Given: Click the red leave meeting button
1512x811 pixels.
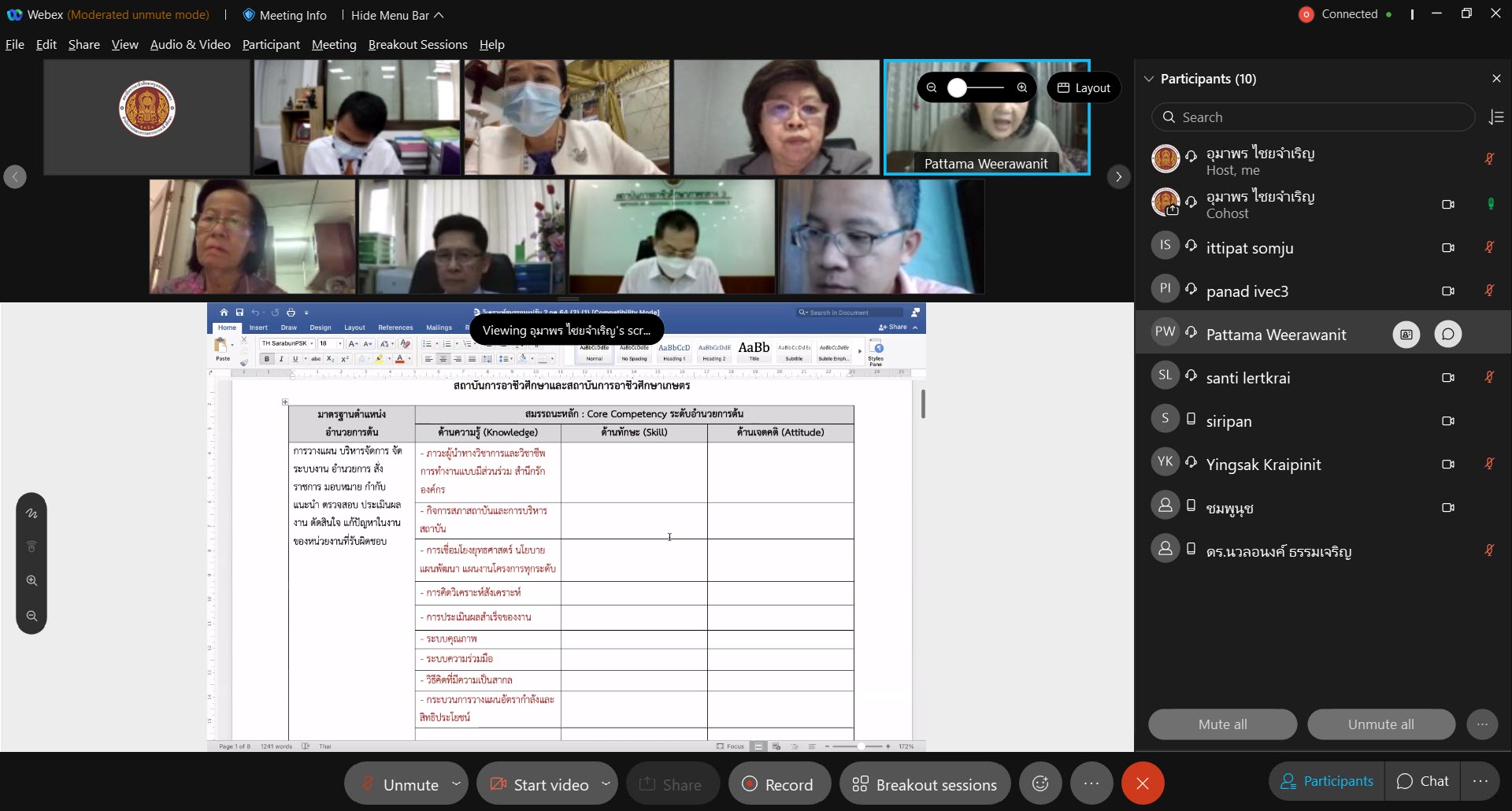Looking at the screenshot, I should pos(1143,783).
